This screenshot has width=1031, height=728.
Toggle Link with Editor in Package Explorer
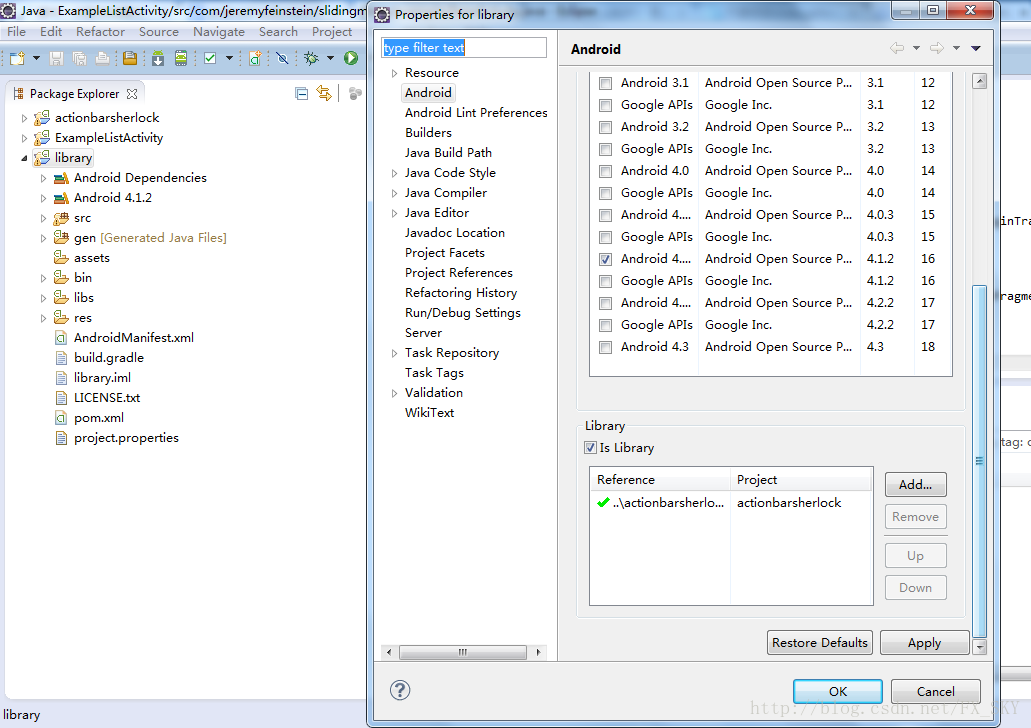(324, 93)
